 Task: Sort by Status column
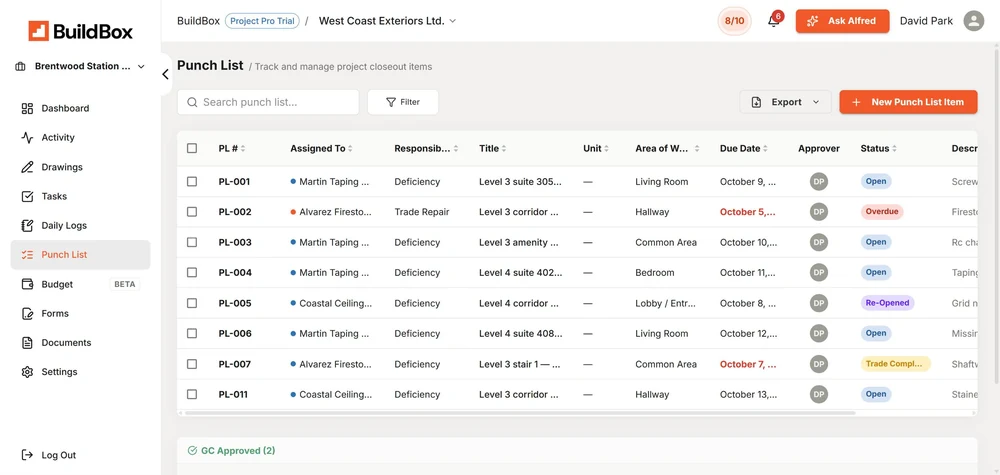879,149
